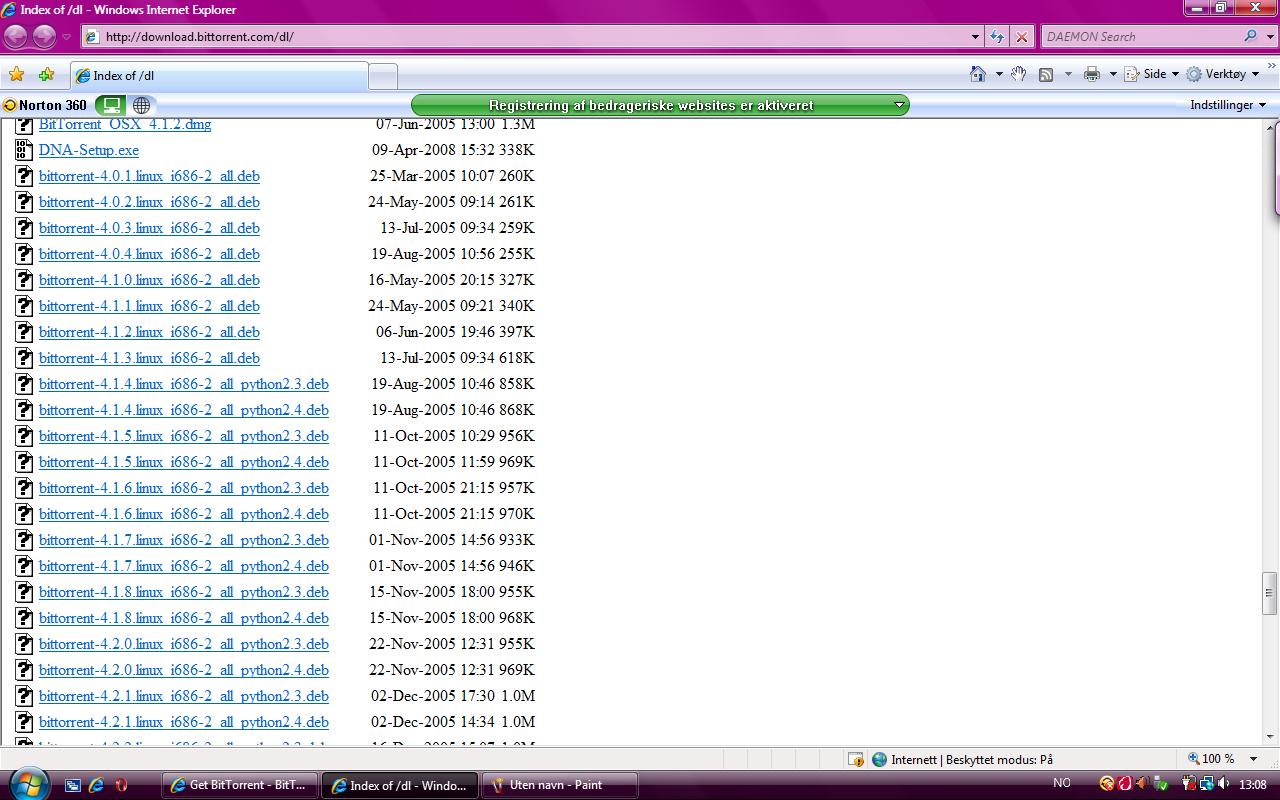1280x800 pixels.
Task: Launch the red quick launch icon after Internet Explorer
Action: 121,785
